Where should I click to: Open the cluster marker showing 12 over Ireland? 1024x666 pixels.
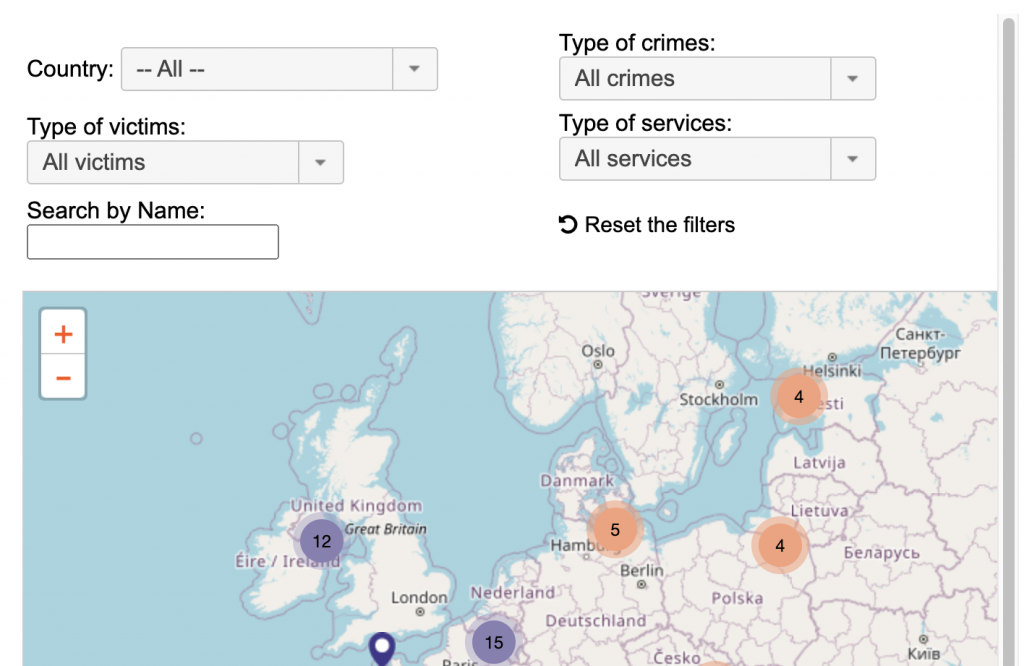click(x=321, y=541)
